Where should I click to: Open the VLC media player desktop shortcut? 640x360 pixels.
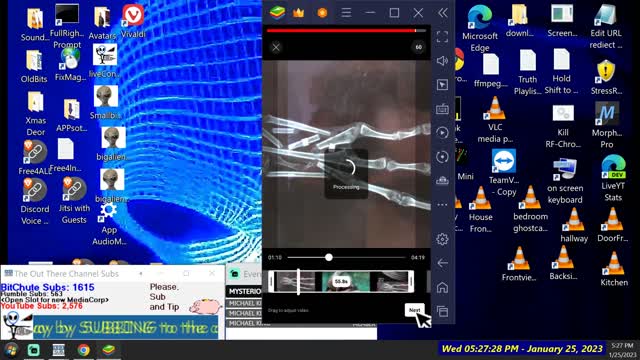click(x=495, y=120)
